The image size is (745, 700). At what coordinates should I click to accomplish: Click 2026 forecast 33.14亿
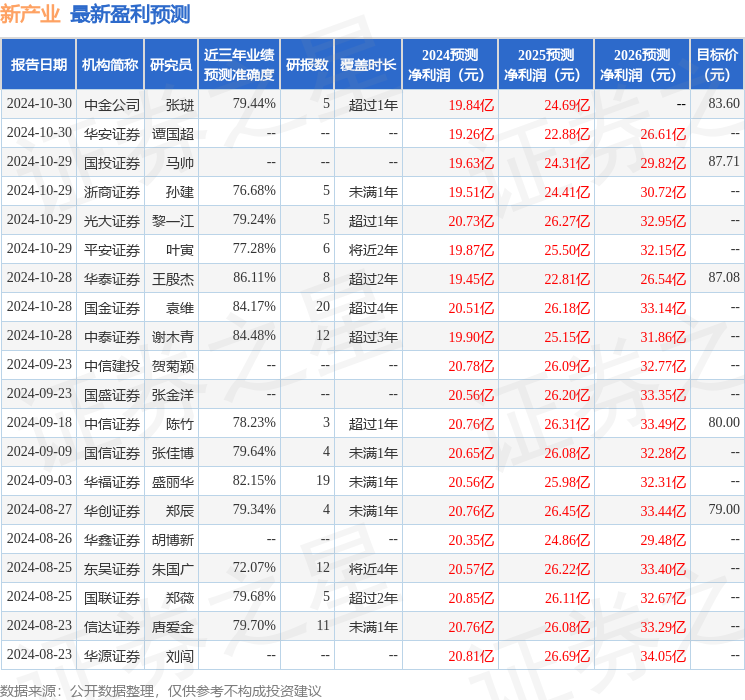(x=663, y=308)
